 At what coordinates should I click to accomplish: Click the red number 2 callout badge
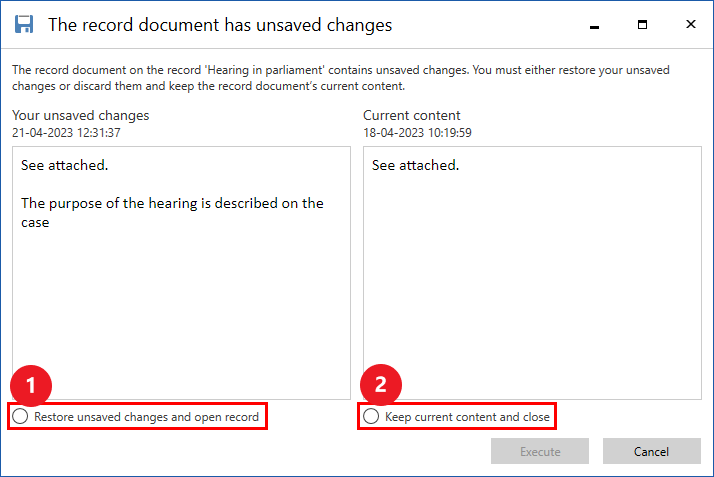click(381, 385)
